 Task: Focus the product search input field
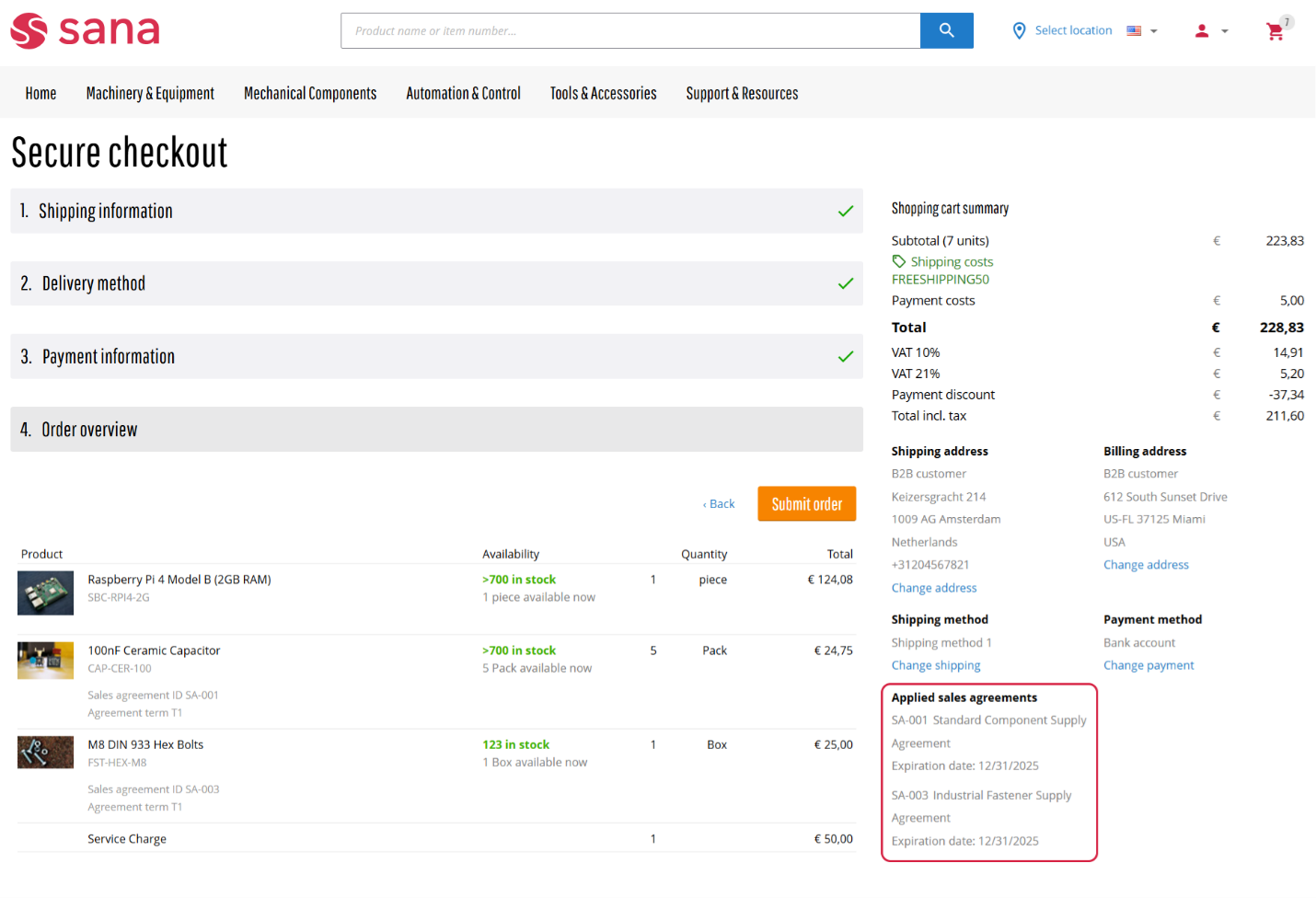pyautogui.click(x=630, y=30)
